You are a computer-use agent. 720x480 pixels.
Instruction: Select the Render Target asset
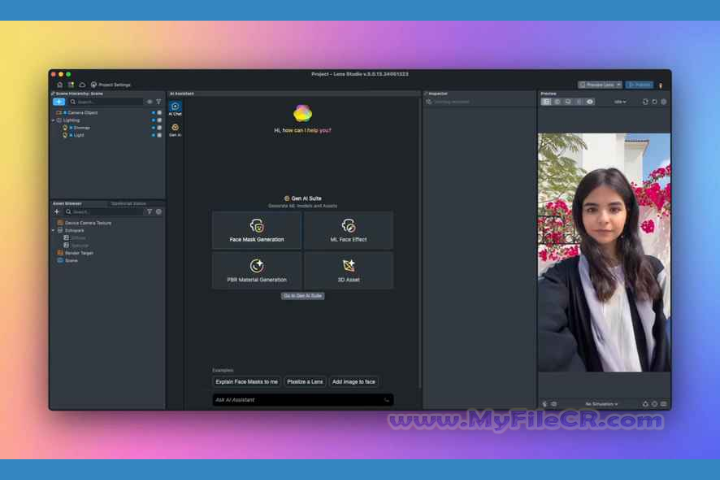75,253
